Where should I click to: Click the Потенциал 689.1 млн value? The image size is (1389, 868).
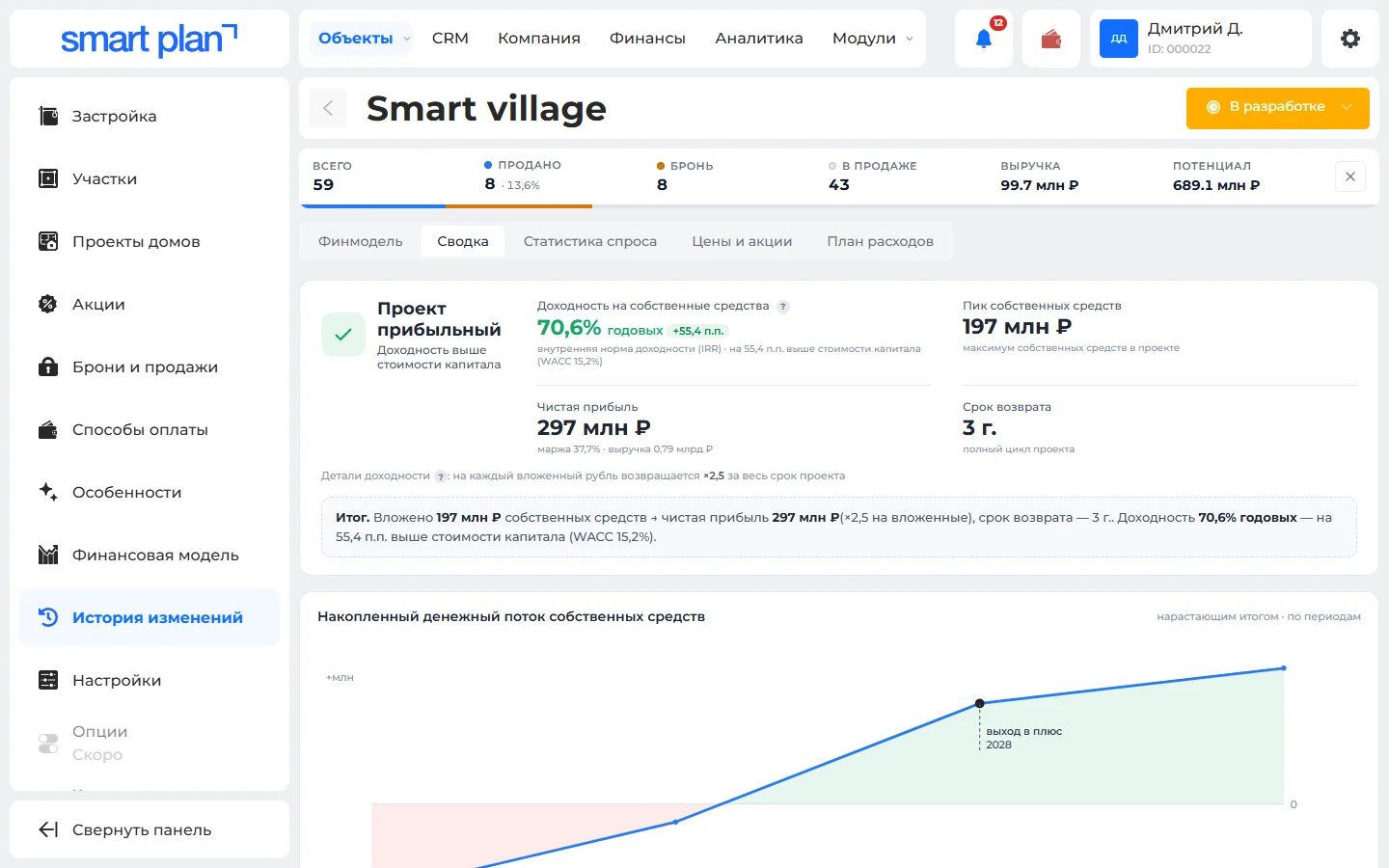click(x=1216, y=185)
